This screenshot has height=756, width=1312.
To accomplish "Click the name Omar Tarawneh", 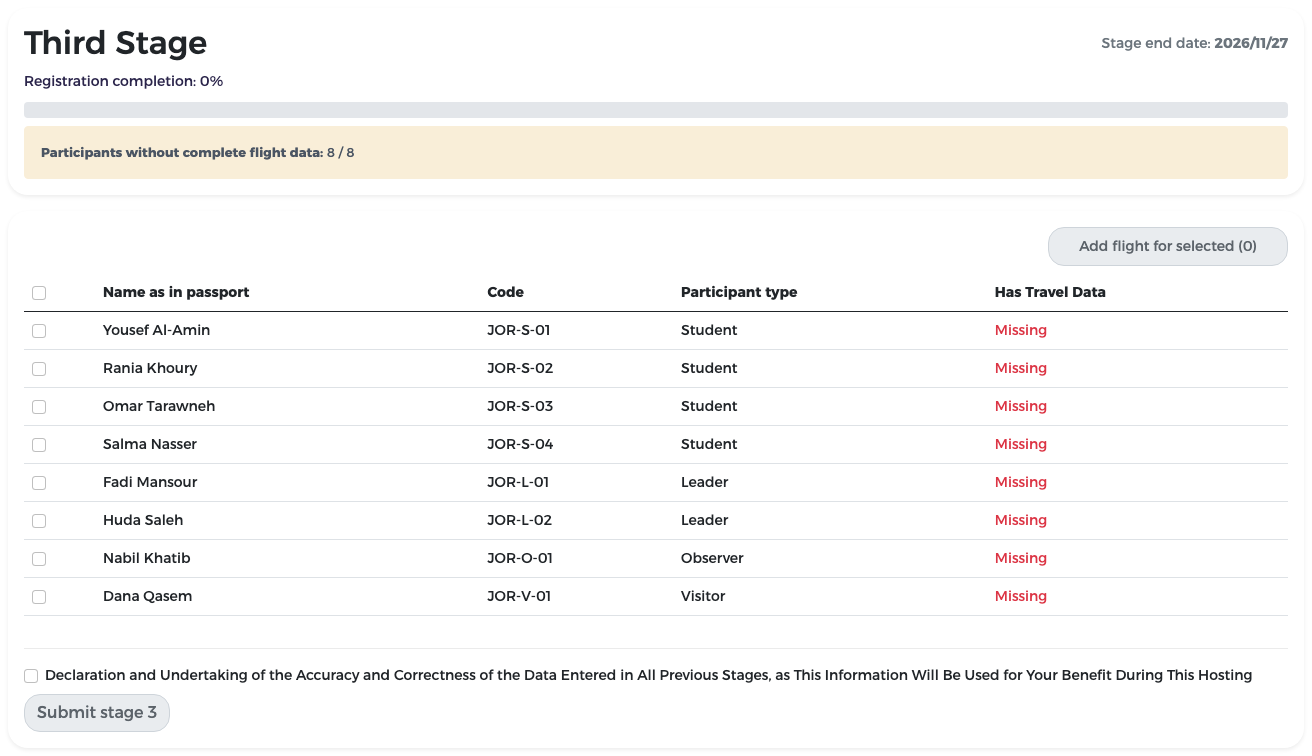I will (x=159, y=406).
